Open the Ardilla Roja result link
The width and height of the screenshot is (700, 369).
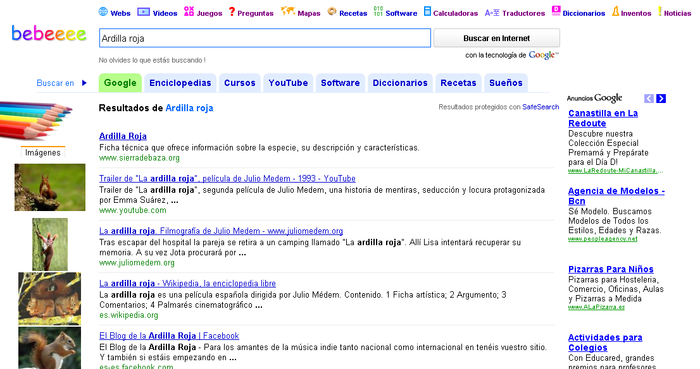coord(123,136)
